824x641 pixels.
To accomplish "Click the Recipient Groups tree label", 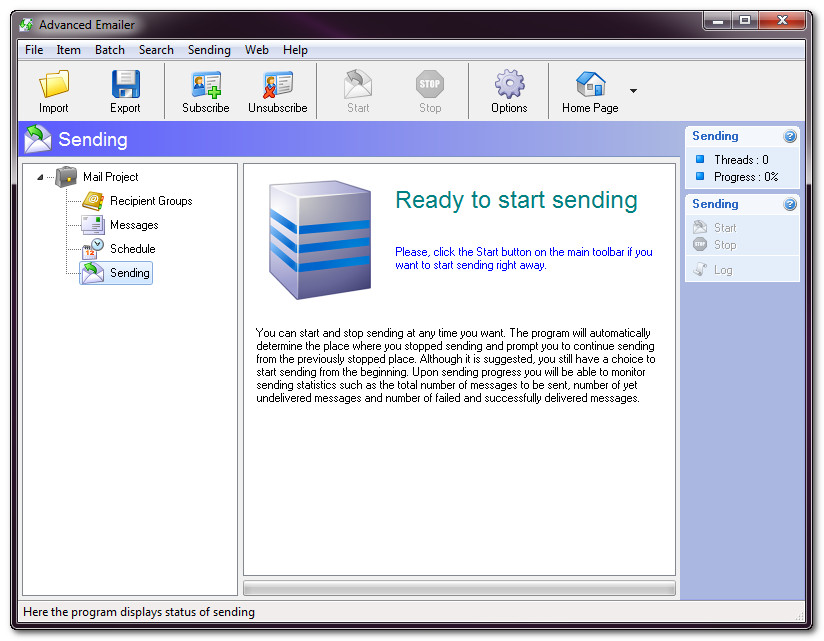I will pyautogui.click(x=151, y=201).
